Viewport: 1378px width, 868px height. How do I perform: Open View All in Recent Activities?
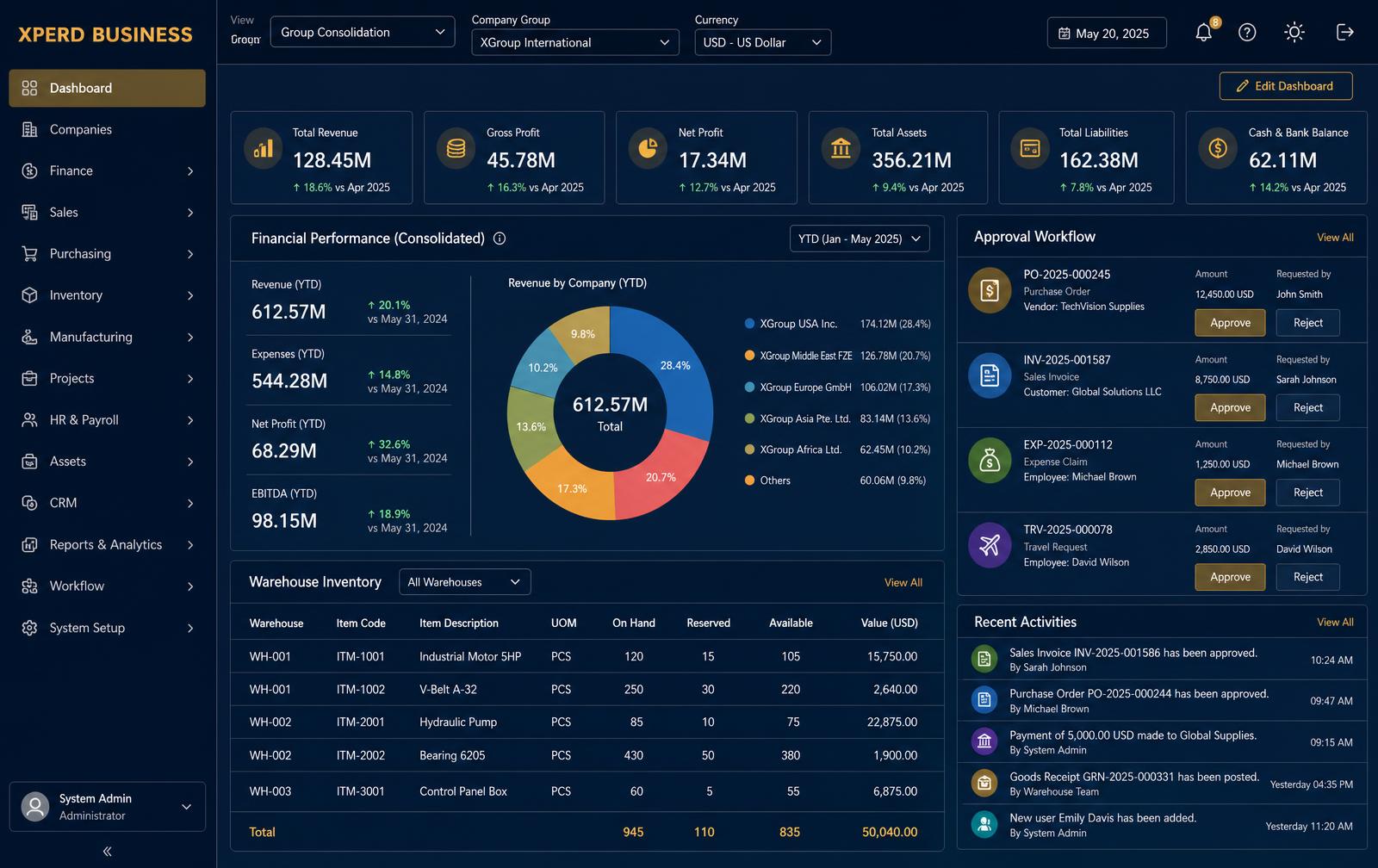[x=1335, y=623]
